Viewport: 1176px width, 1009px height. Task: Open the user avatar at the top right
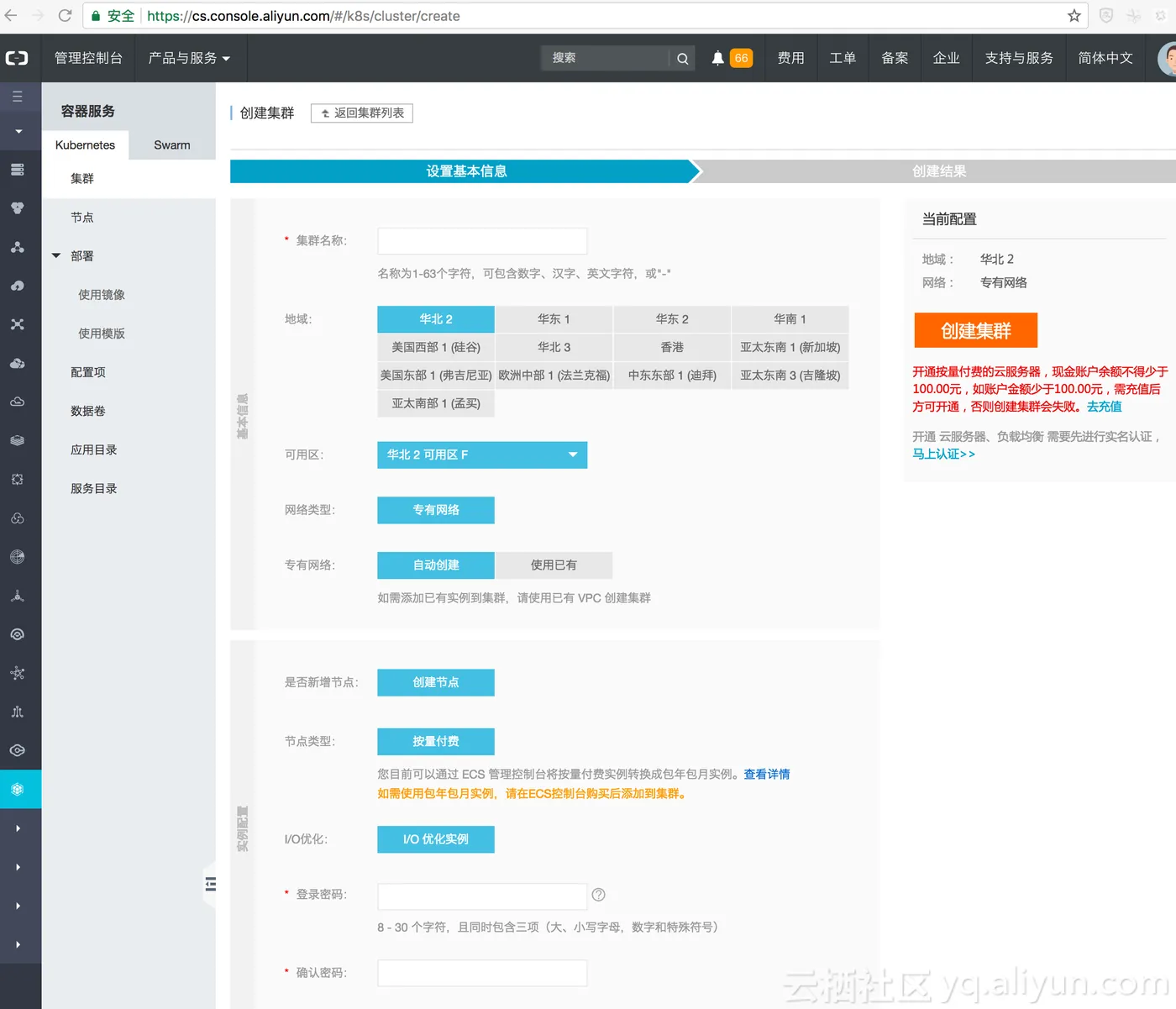[1167, 58]
